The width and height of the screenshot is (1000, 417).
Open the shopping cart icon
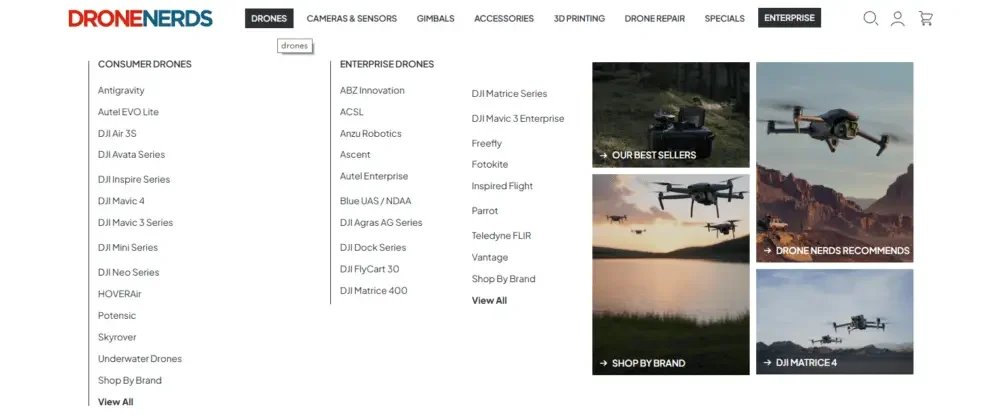(925, 18)
